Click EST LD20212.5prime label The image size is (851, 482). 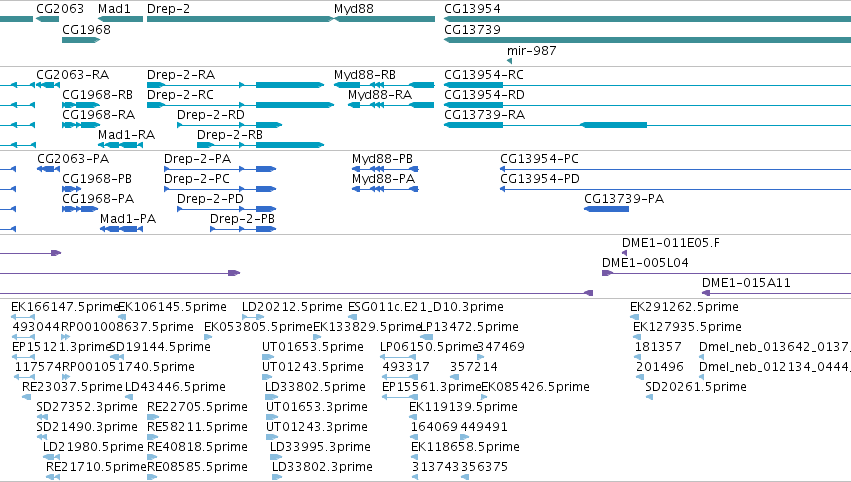tap(292, 307)
